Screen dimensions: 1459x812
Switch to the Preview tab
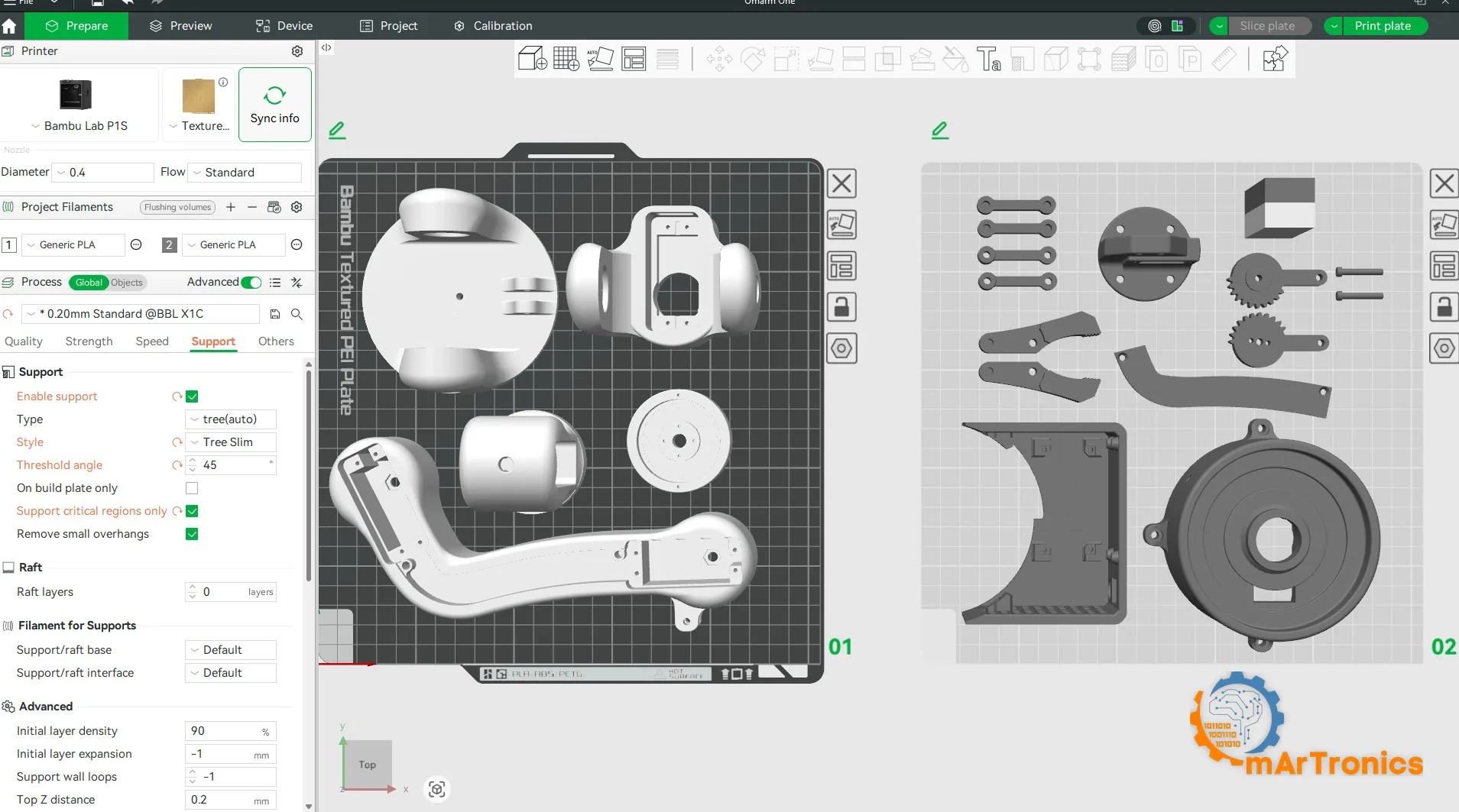181,26
